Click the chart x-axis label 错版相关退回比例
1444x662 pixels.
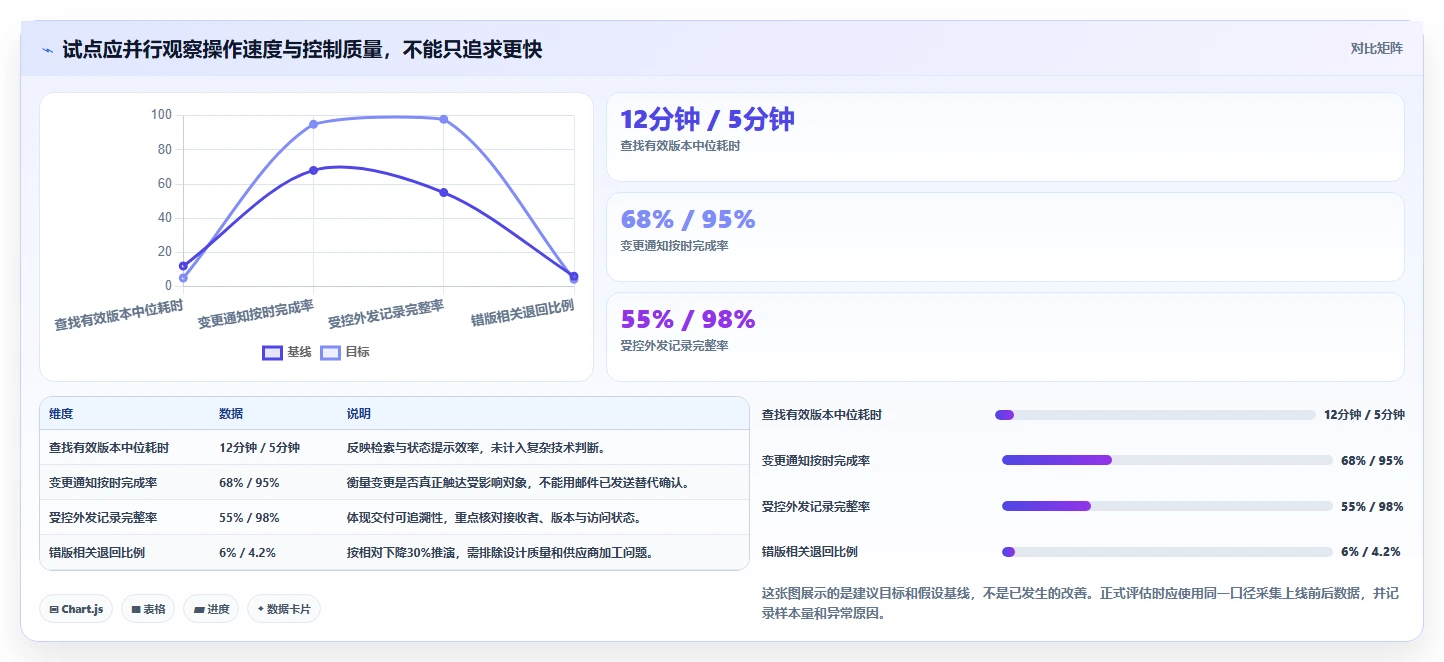tap(522, 313)
